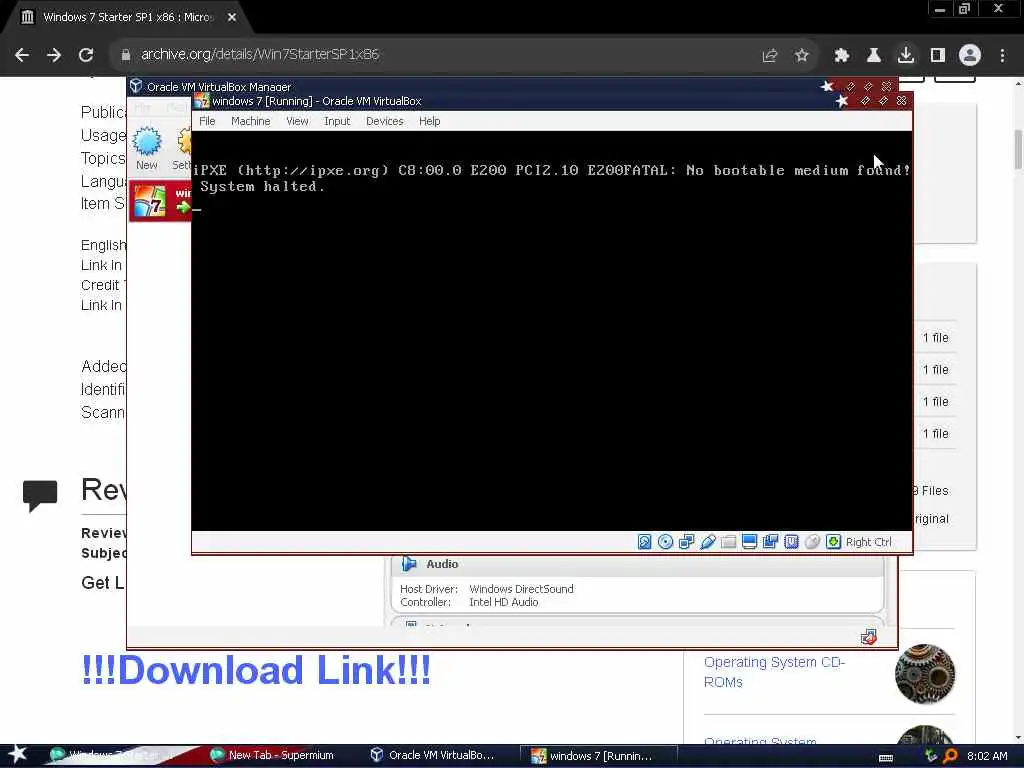Open the Input menu
Image resolution: width=1024 pixels, height=768 pixels.
coord(337,121)
